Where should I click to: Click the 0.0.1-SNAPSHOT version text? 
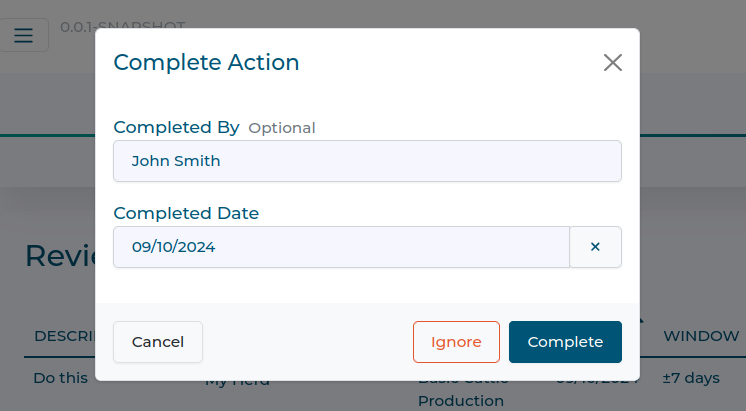point(122,24)
